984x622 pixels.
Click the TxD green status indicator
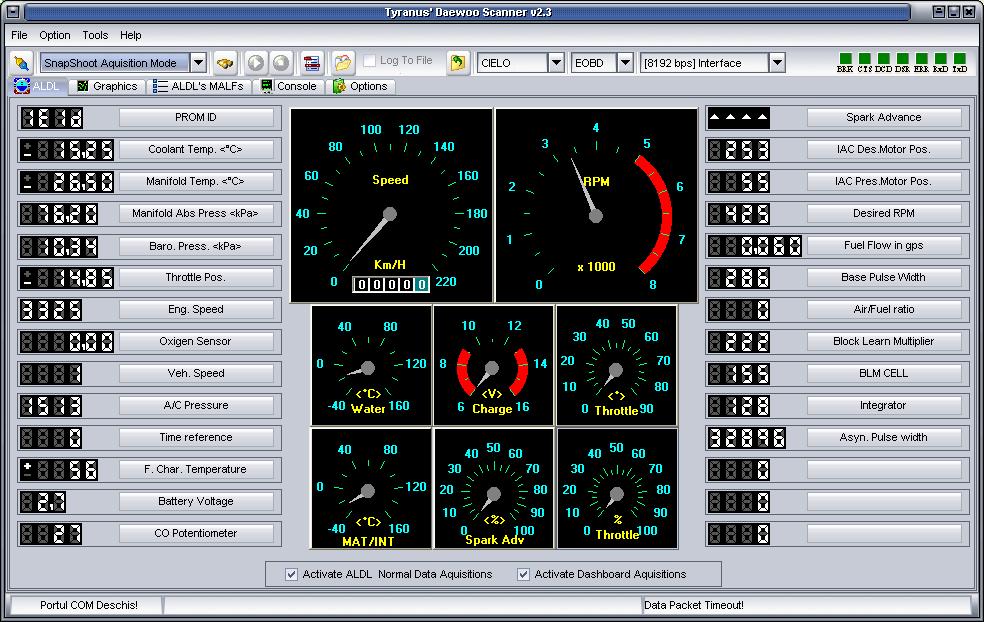[x=960, y=59]
